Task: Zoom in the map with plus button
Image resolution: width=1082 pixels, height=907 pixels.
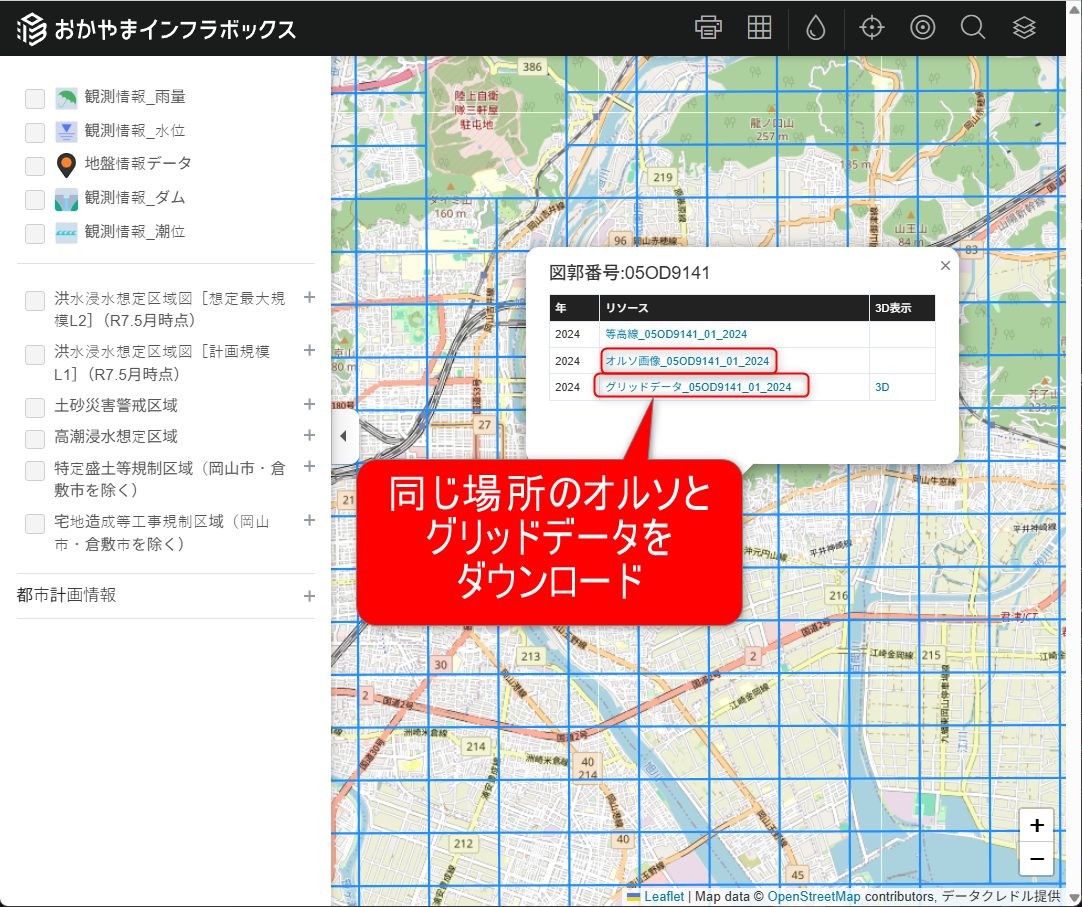Action: point(1037,825)
